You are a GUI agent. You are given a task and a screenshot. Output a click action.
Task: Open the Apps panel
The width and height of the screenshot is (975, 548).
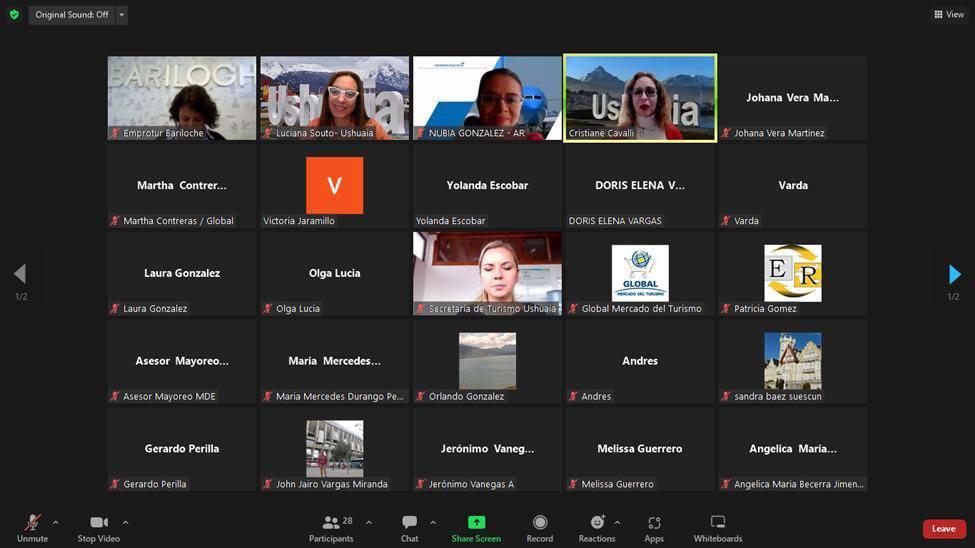coord(654,528)
